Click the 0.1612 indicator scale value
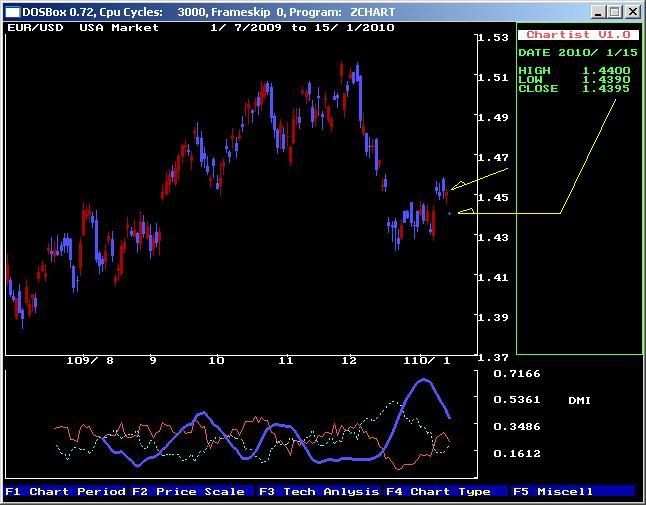 click(517, 454)
